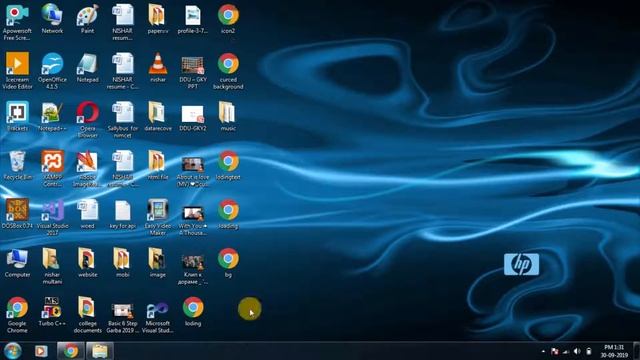The image size is (640, 360).
Task: Launch Icecream Video Editor
Action: click(17, 71)
